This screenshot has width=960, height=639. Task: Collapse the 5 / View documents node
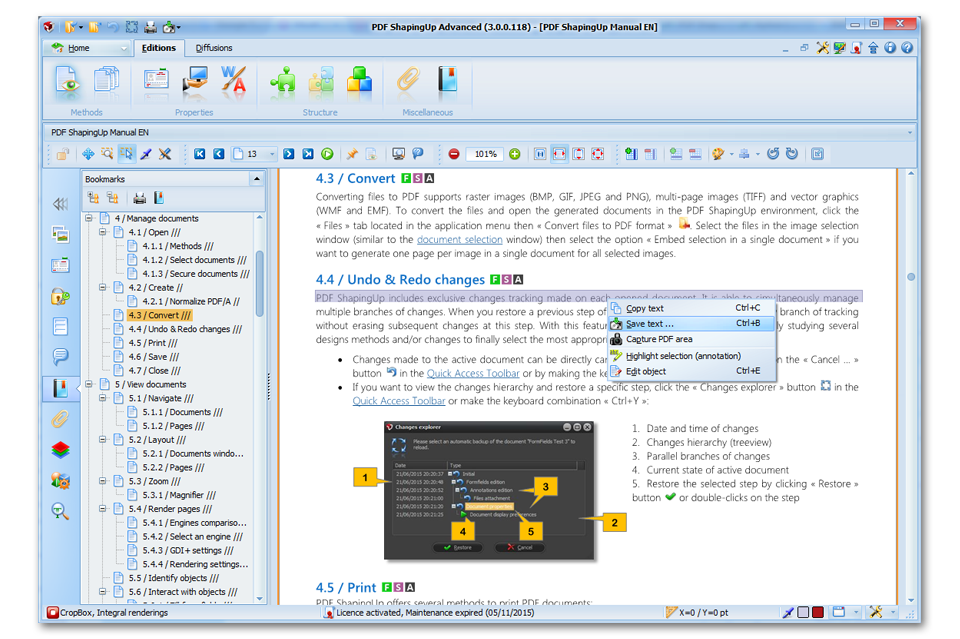click(x=89, y=384)
